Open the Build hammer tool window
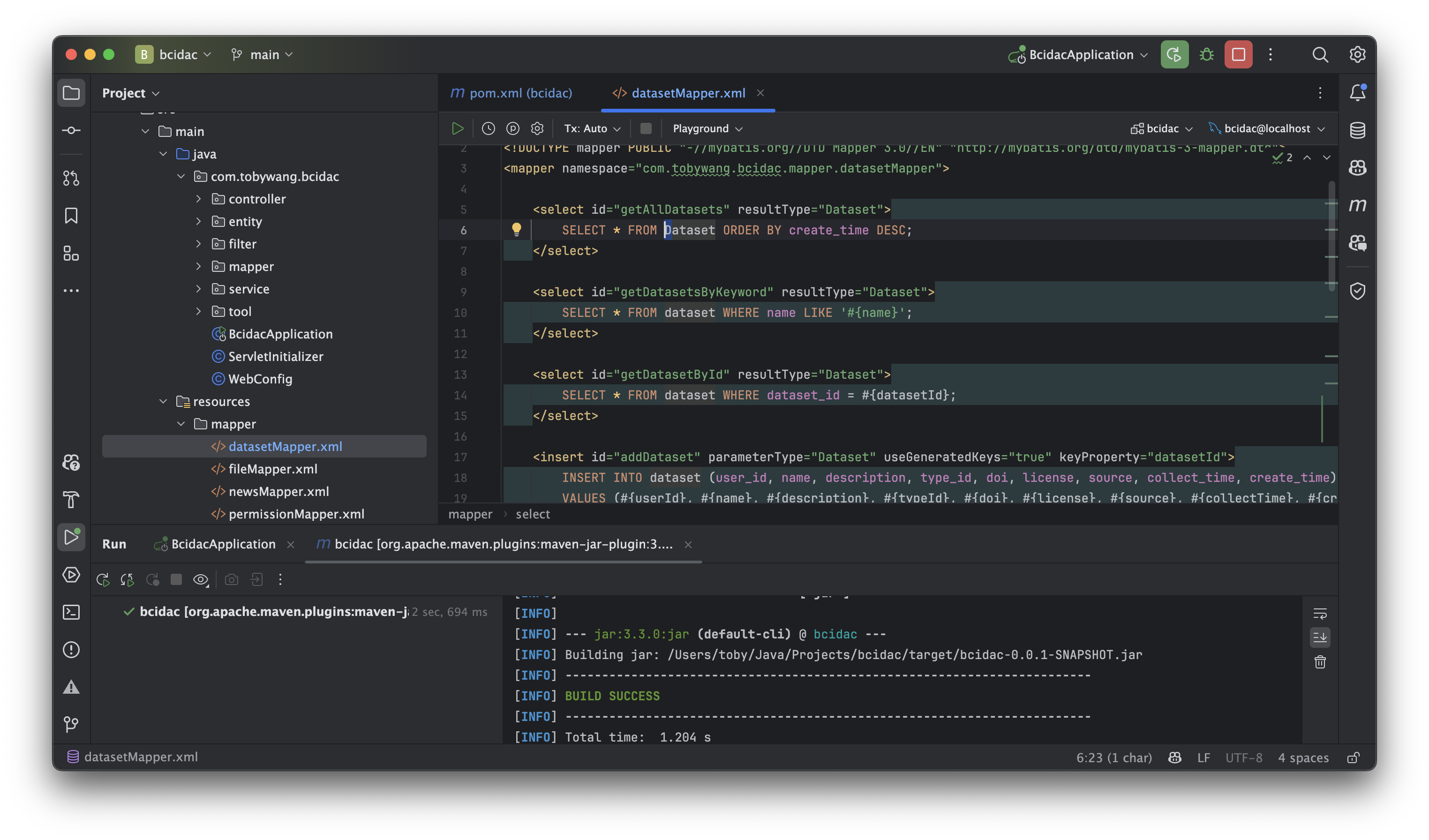1429x840 pixels. click(x=71, y=500)
